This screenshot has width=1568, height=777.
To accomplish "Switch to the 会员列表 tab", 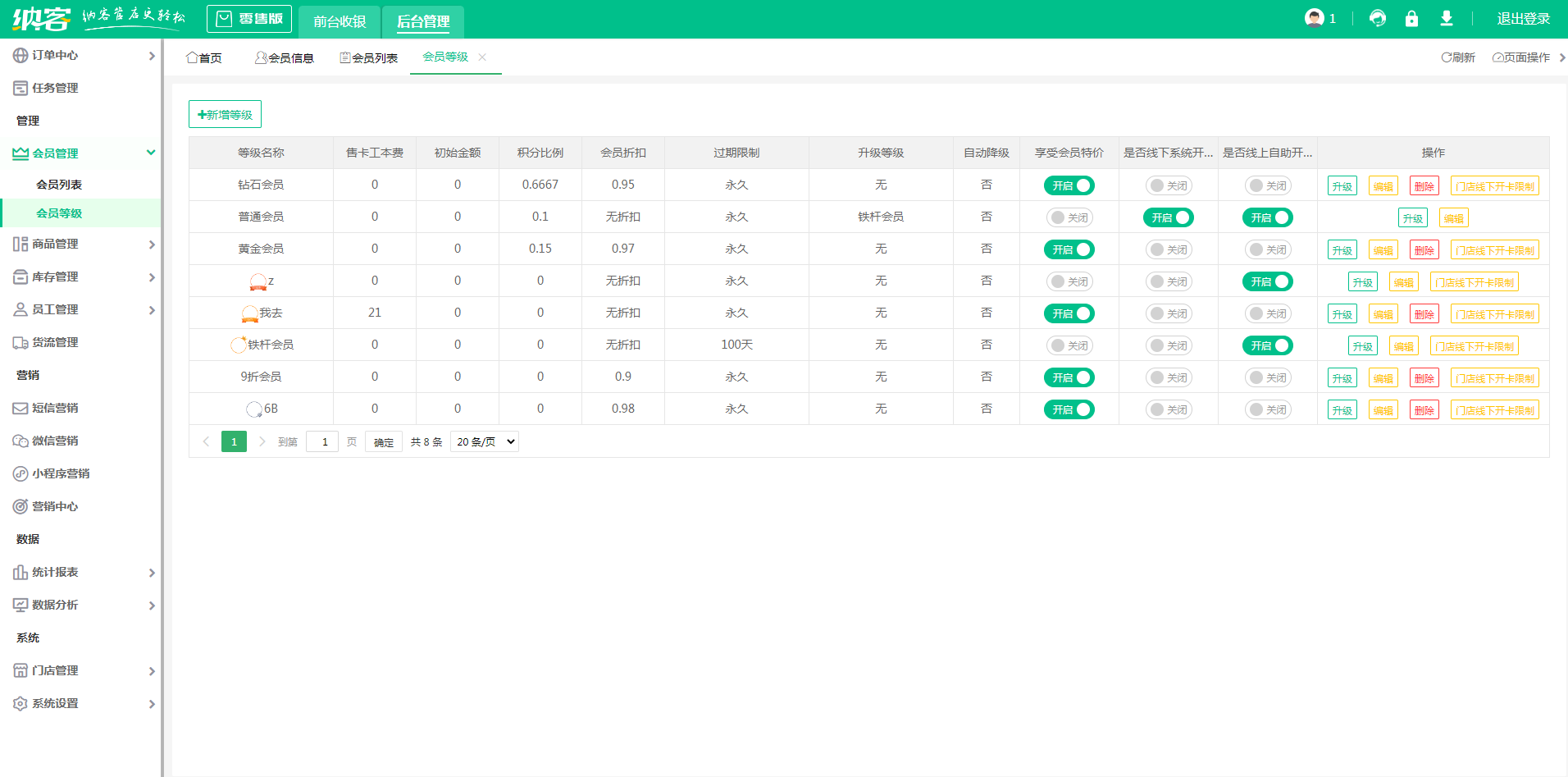I will click(x=369, y=57).
